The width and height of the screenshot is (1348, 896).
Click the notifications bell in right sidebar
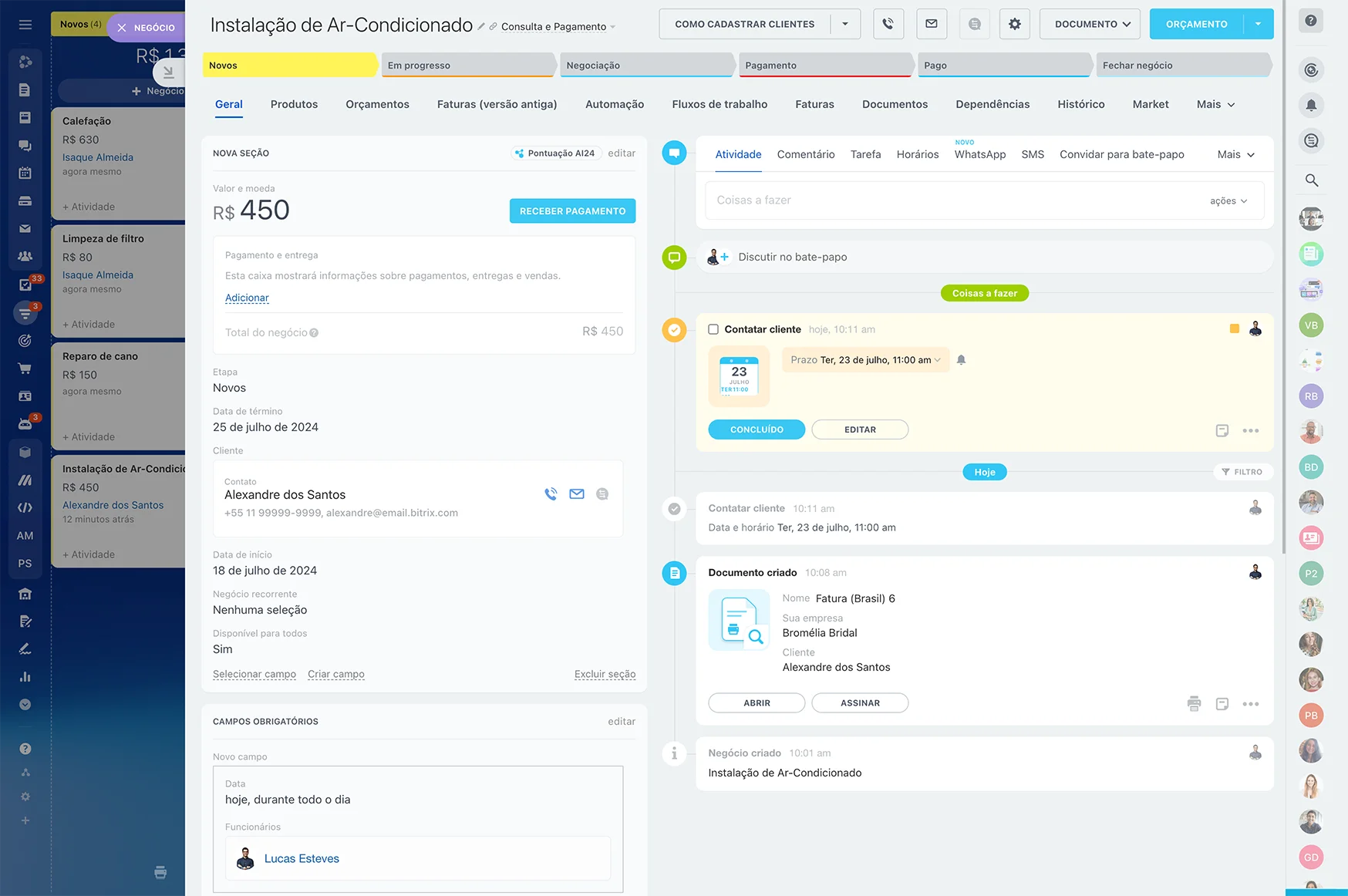tap(1311, 105)
